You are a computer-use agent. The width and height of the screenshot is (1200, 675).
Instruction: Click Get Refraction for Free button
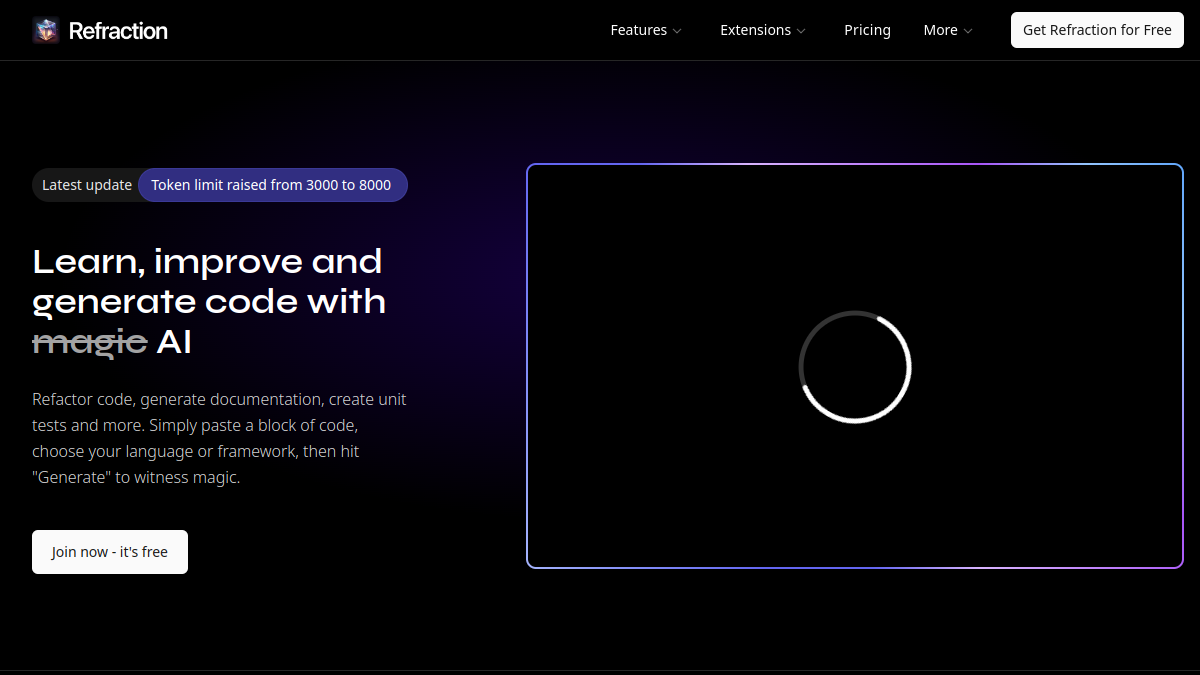tap(1097, 30)
